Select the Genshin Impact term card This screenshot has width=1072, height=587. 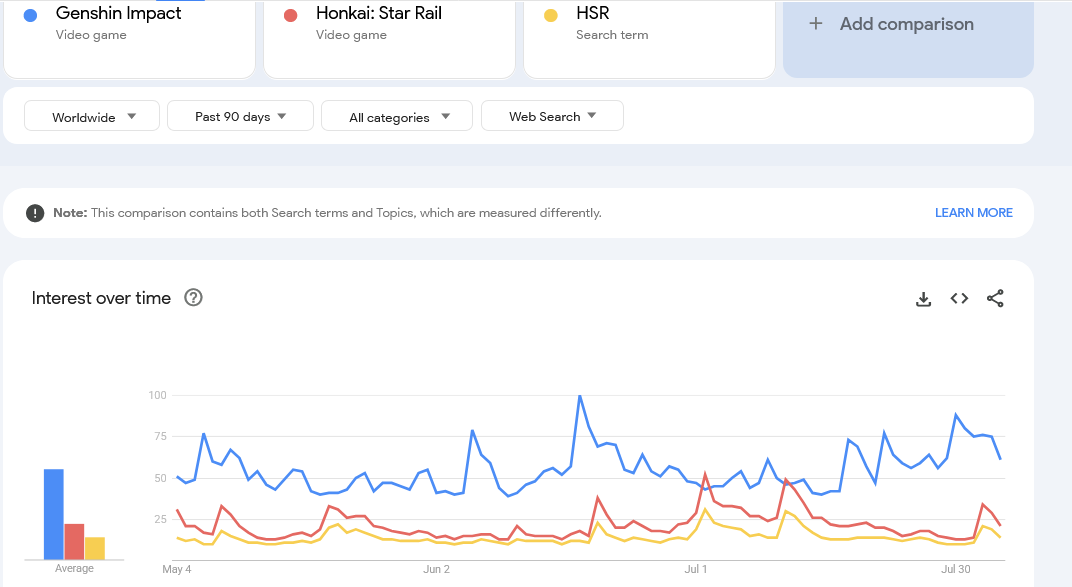pos(129,39)
